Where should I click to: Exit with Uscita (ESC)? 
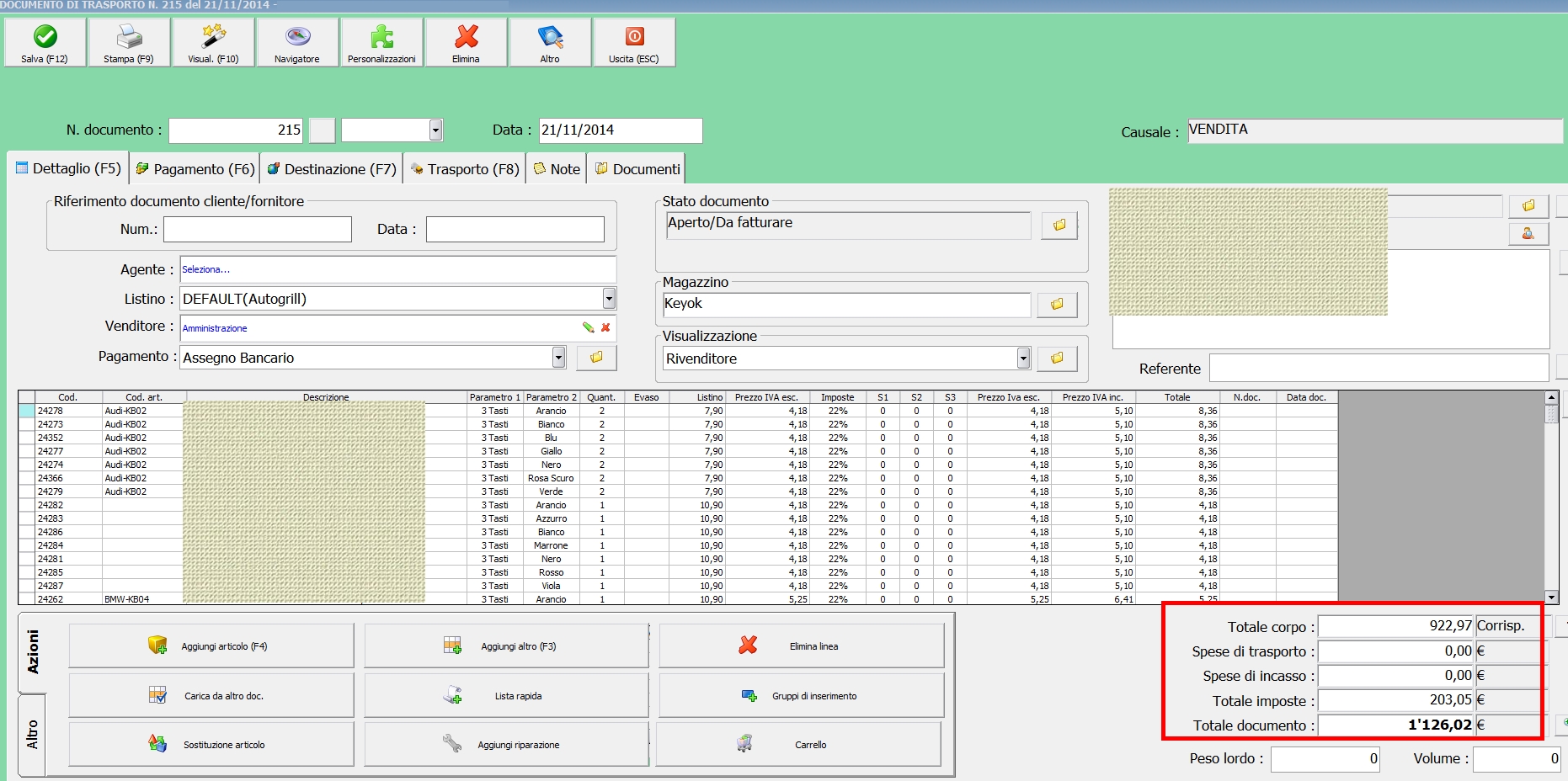coord(634,43)
